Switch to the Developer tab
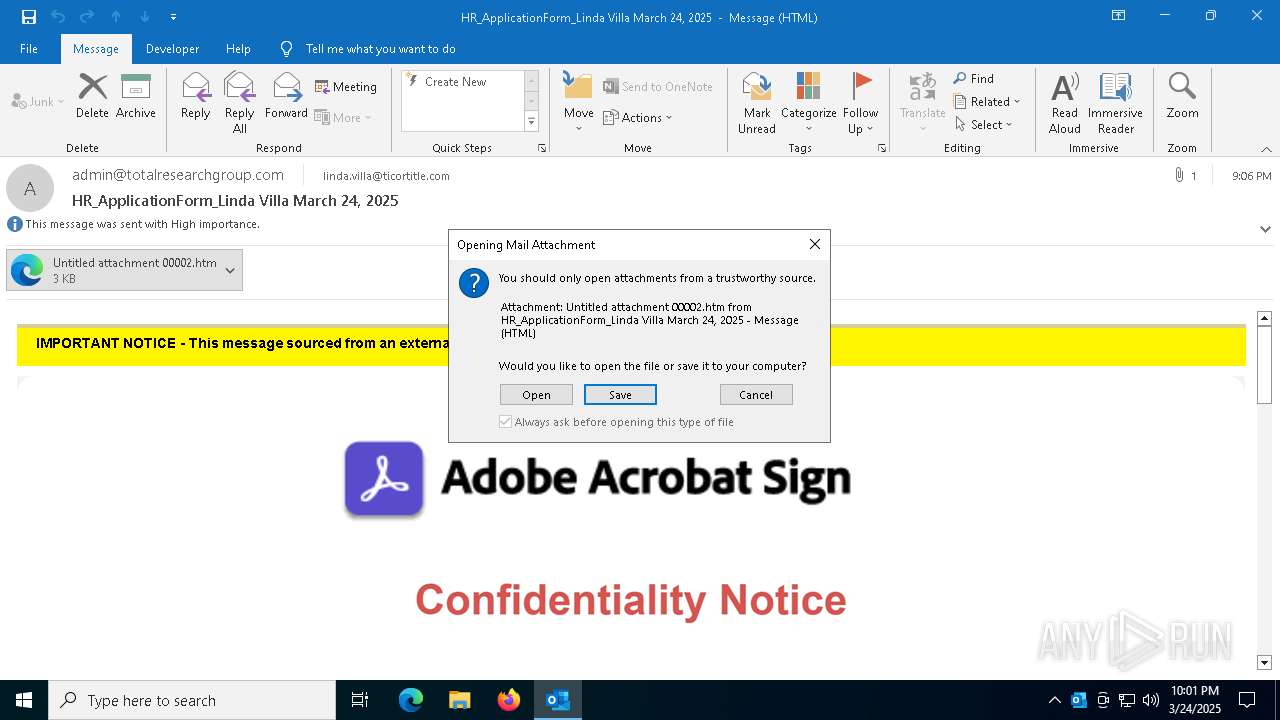1280x720 pixels. tap(172, 48)
